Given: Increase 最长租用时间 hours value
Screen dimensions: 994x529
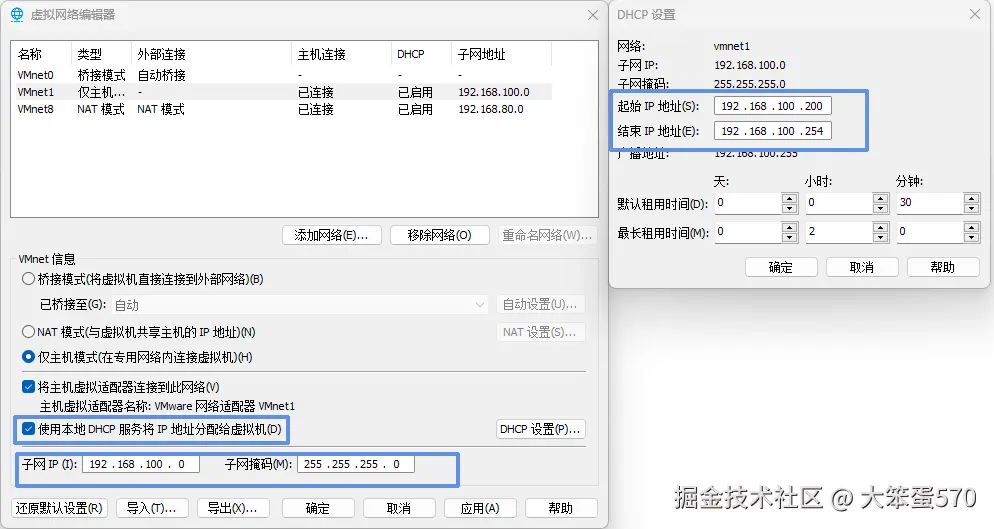Looking at the screenshot, I should coord(881,228).
